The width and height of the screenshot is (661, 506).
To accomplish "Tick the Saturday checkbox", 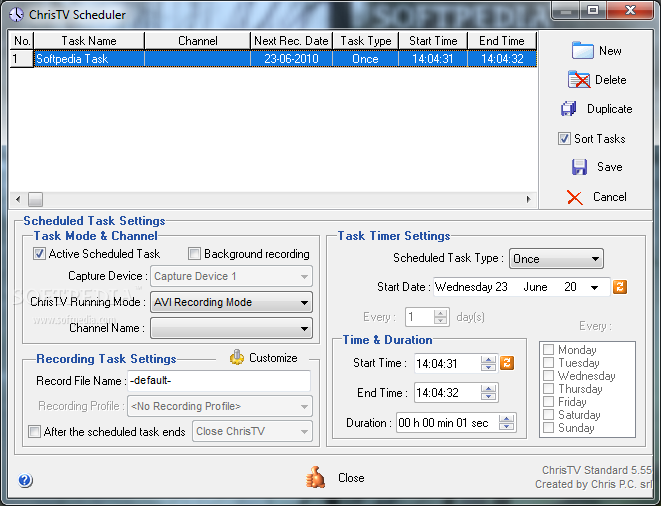I will 548,414.
